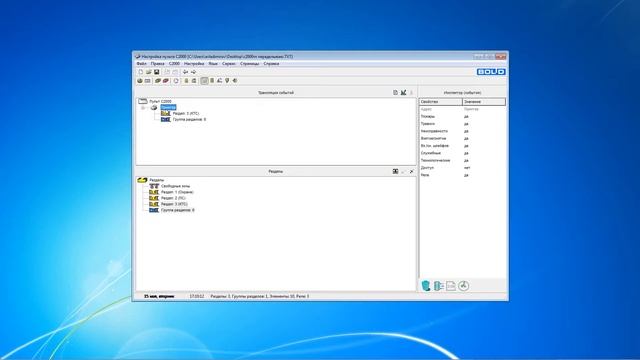Click the Open folder toolbar icon
This screenshot has width=640, height=360.
pyautogui.click(x=149, y=72)
